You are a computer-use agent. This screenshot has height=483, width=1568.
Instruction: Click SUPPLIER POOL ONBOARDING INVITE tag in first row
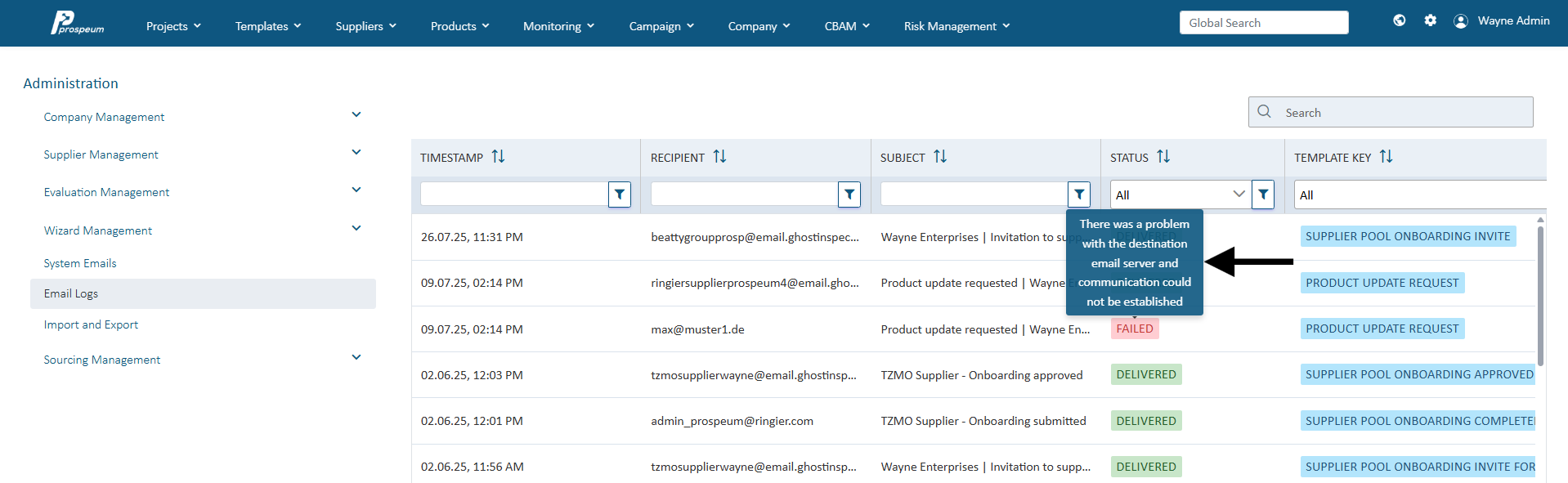coord(1408,236)
